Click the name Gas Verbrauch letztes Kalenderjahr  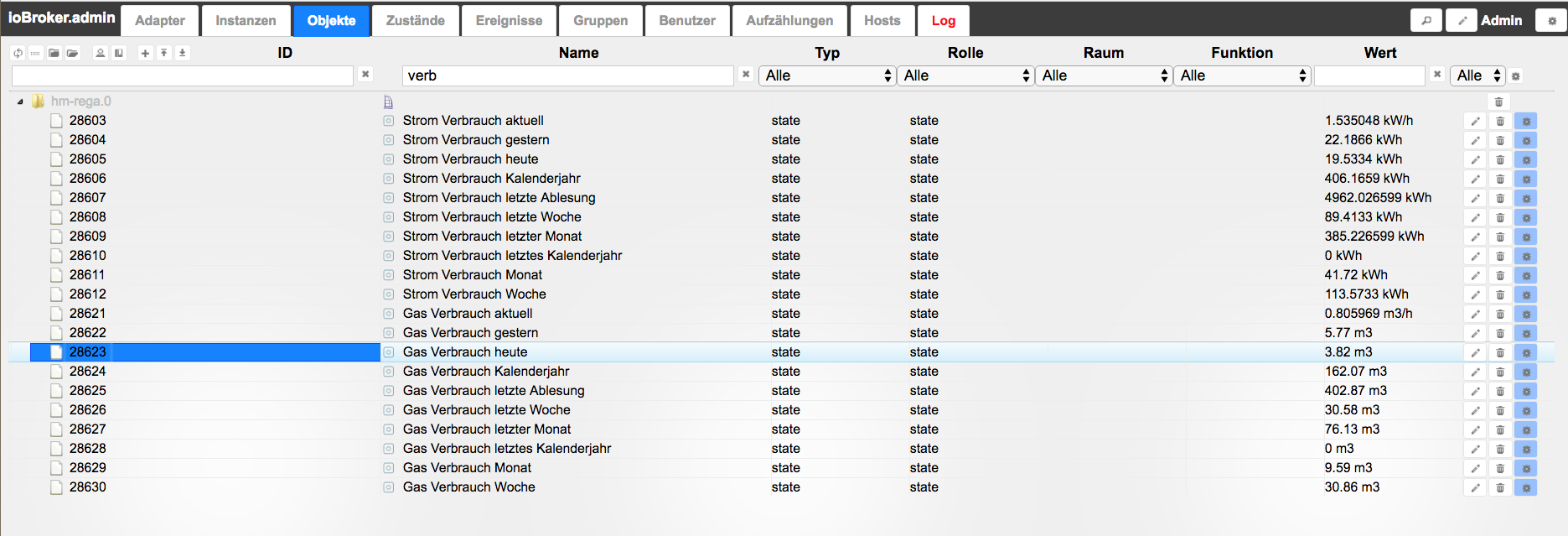click(507, 449)
